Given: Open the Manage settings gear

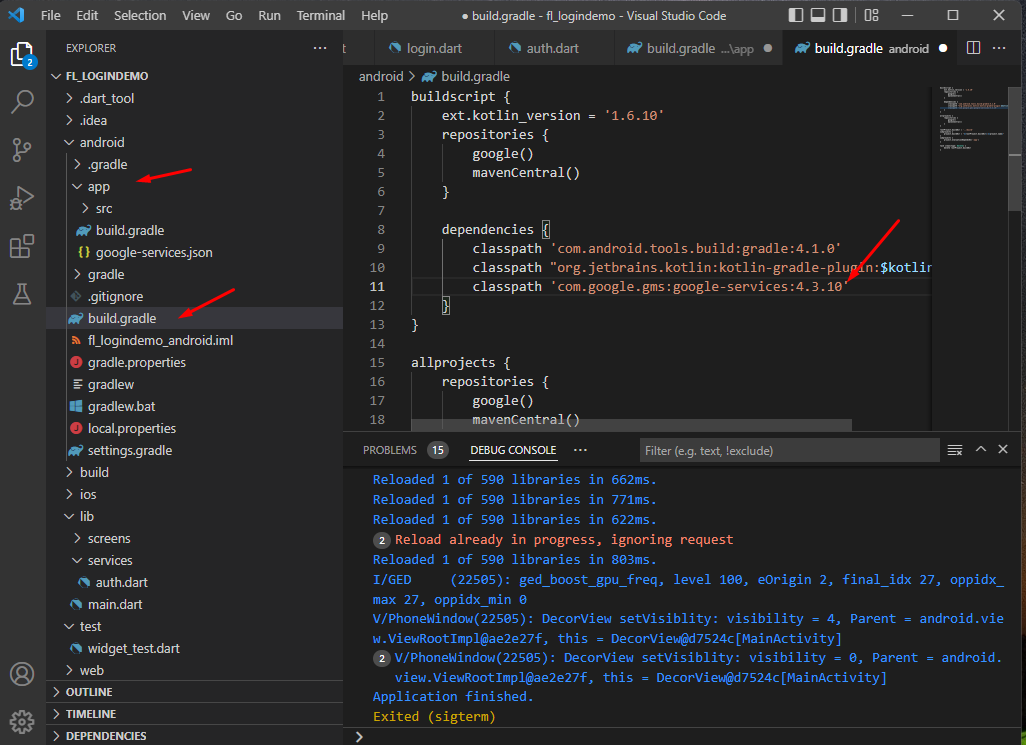Looking at the screenshot, I should [22, 721].
